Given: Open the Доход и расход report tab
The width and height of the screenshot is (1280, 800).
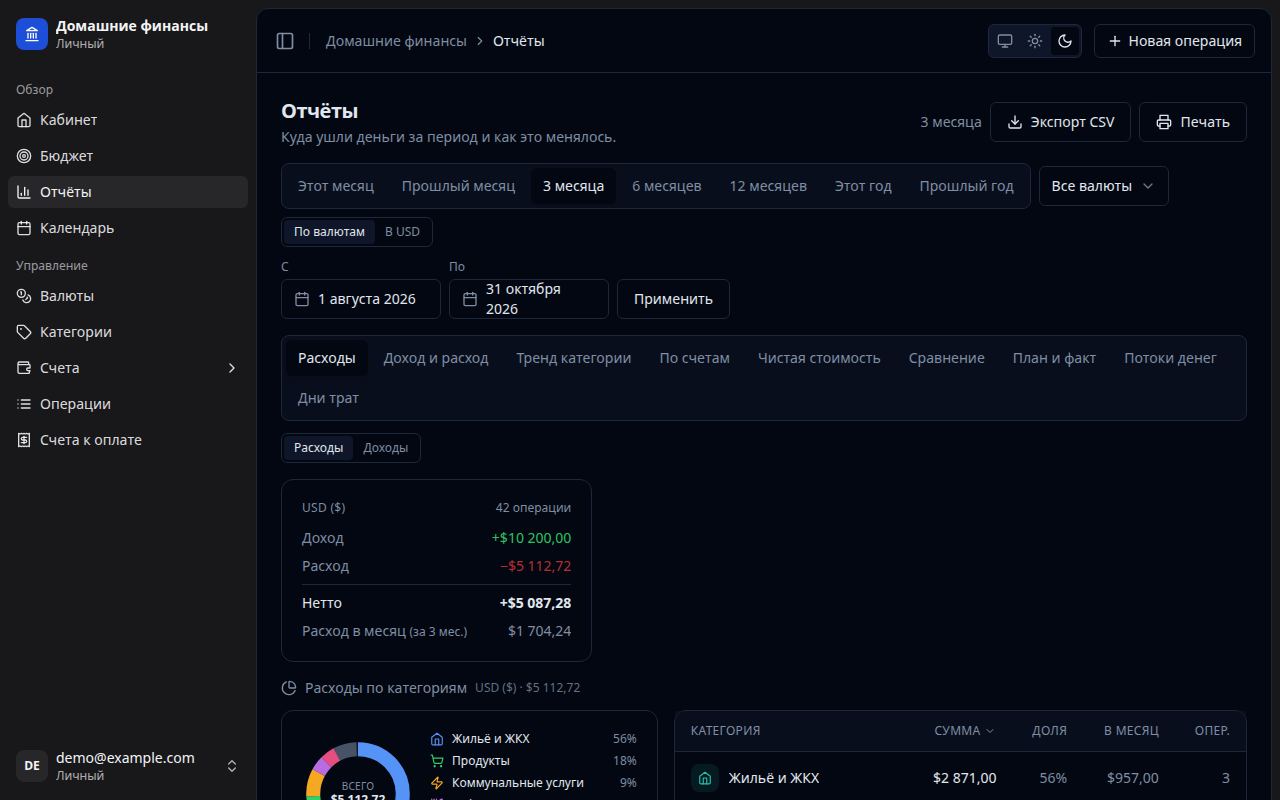Looking at the screenshot, I should [436, 358].
